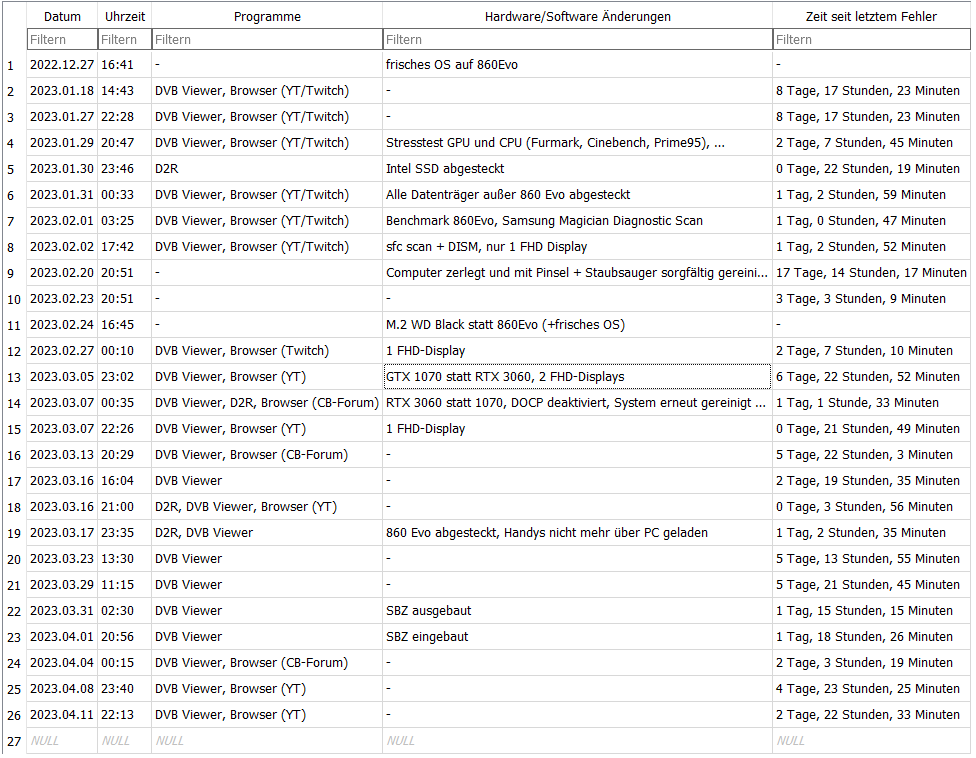Screen dimensions: 976x758
Task: Focus the Datum filter field
Action: 62,39
